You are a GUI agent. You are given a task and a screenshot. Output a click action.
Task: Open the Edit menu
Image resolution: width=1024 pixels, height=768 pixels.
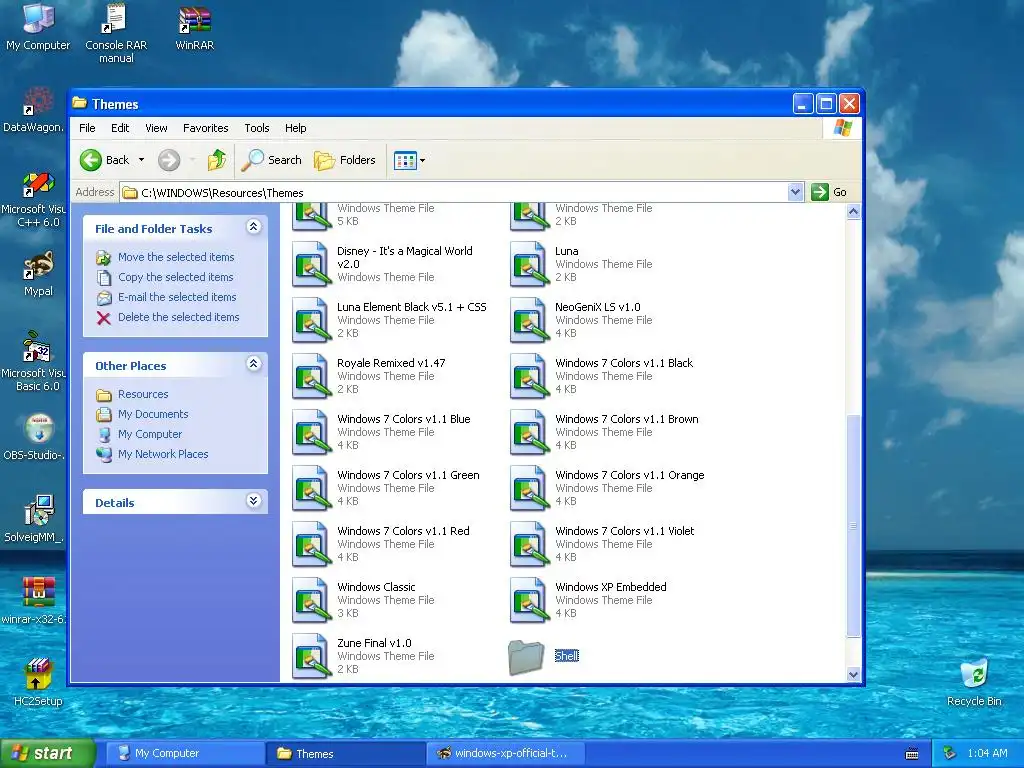pos(120,128)
